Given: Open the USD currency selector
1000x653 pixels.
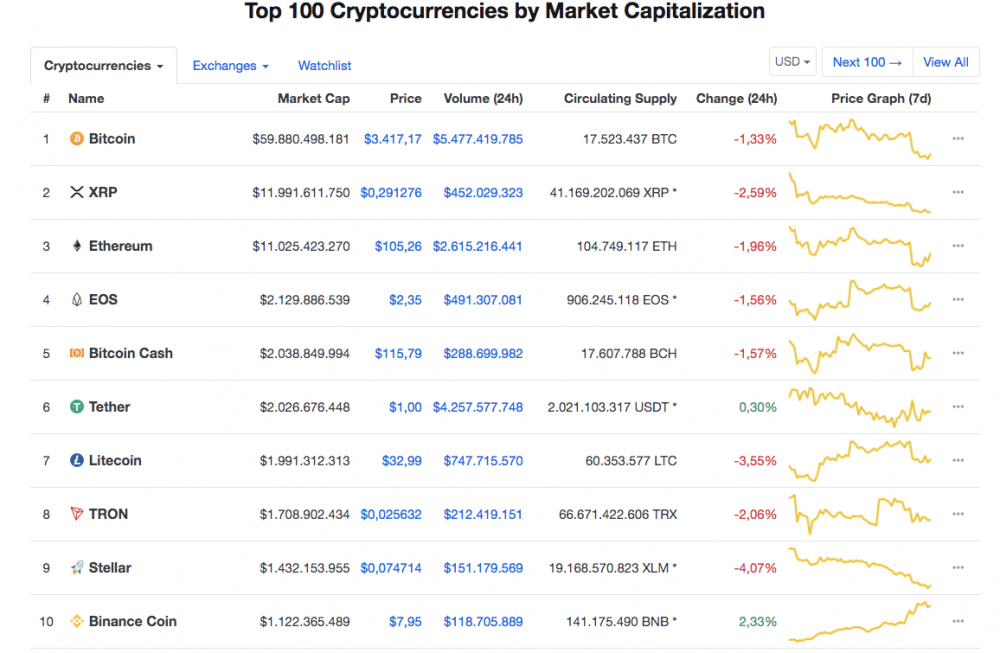Looking at the screenshot, I should (793, 62).
